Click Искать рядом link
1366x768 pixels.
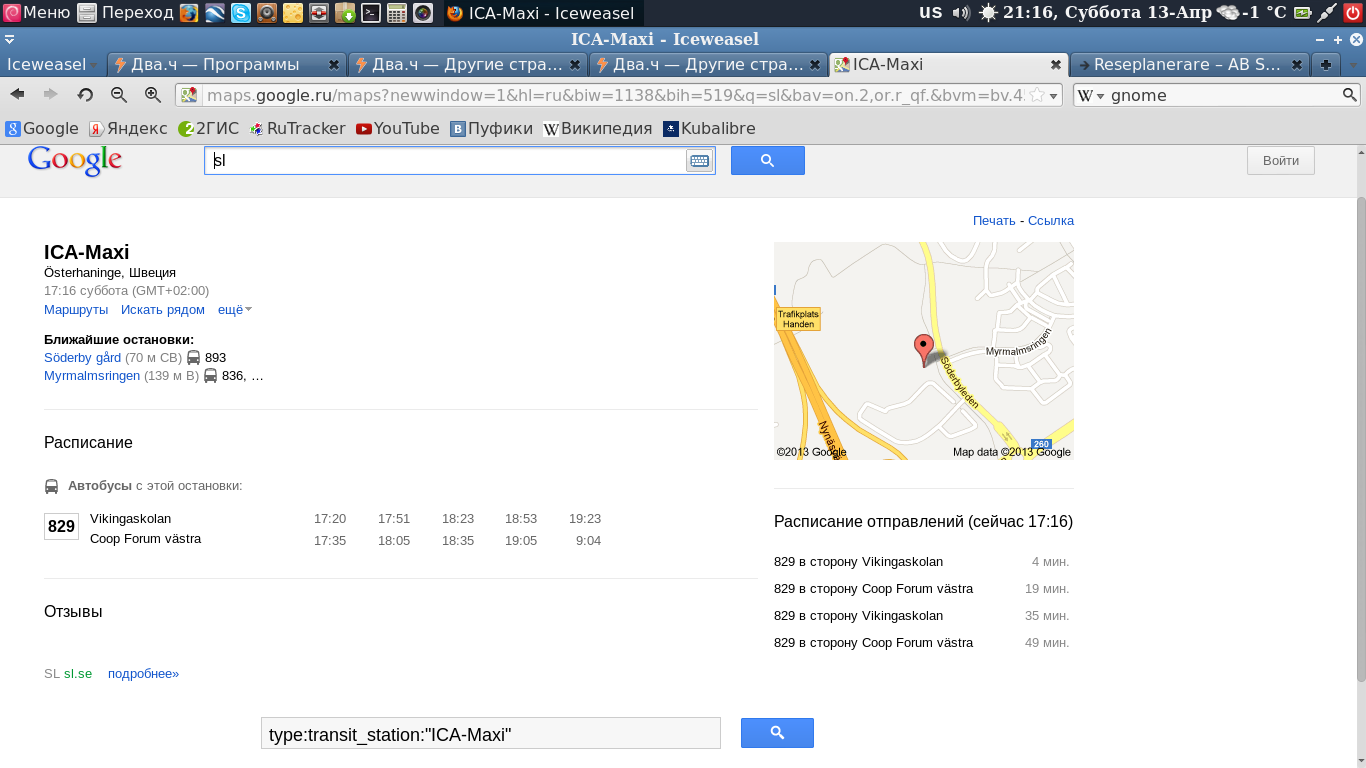[x=163, y=310]
